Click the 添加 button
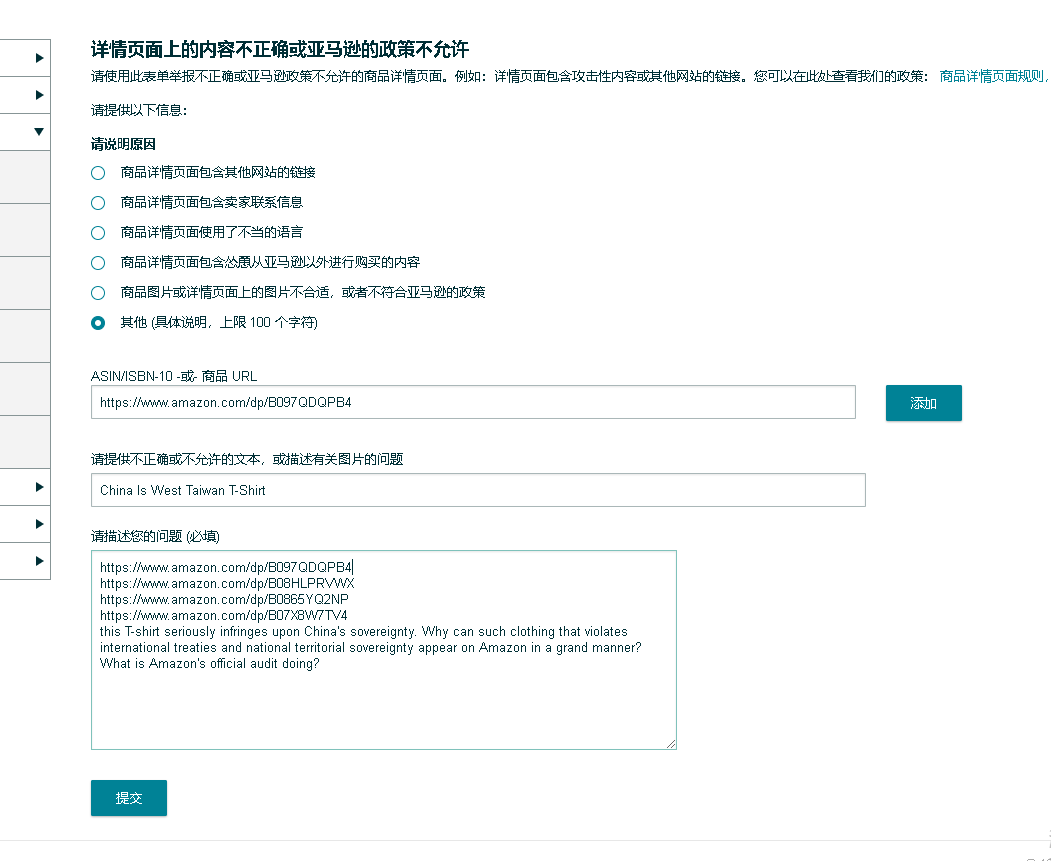Image resolution: width=1051 pixels, height=861 pixels. [x=924, y=403]
